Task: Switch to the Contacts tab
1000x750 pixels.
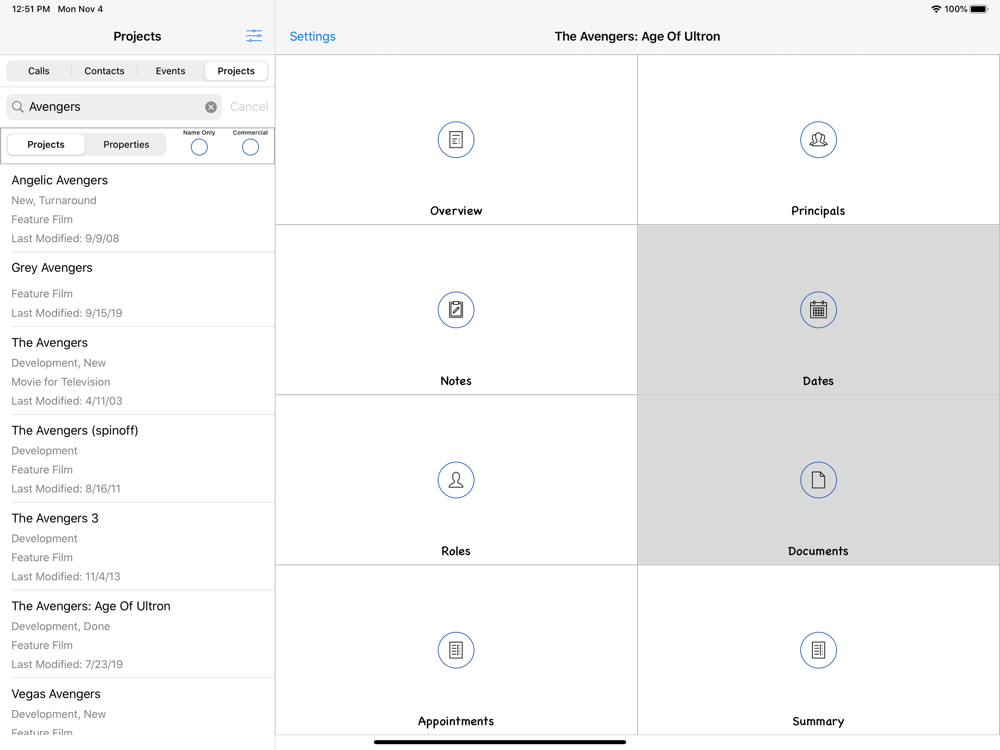Action: point(104,71)
